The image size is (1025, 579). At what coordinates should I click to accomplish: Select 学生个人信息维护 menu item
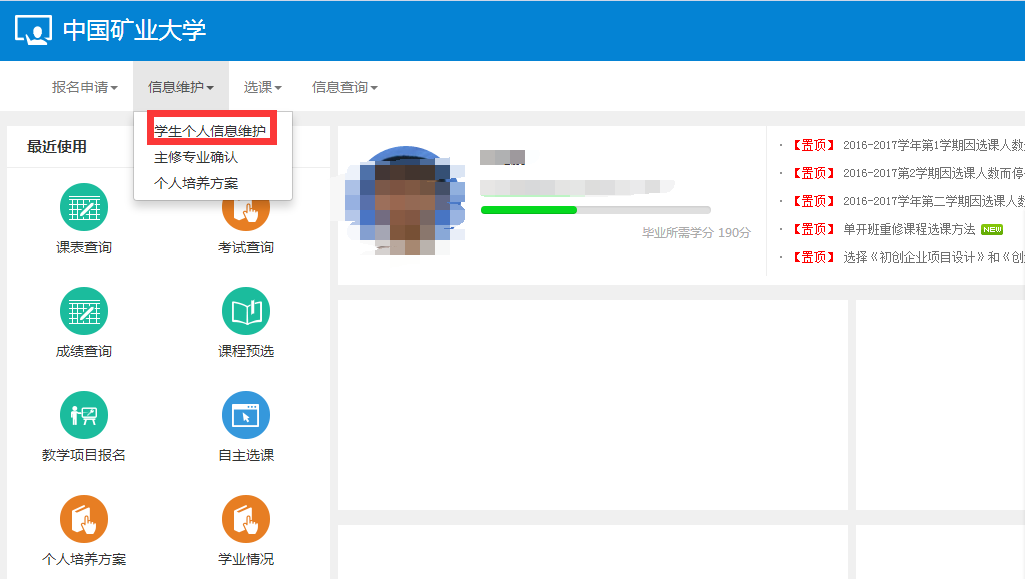pyautogui.click(x=211, y=131)
